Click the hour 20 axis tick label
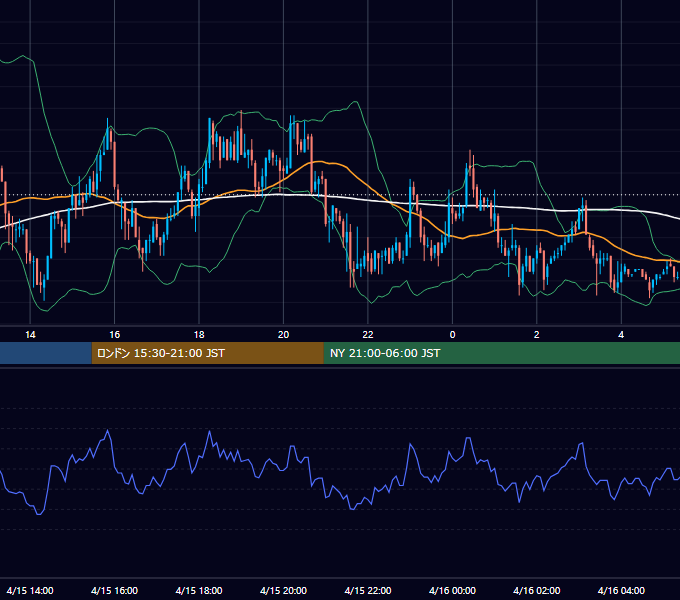This screenshot has height=600, width=680. (x=283, y=335)
